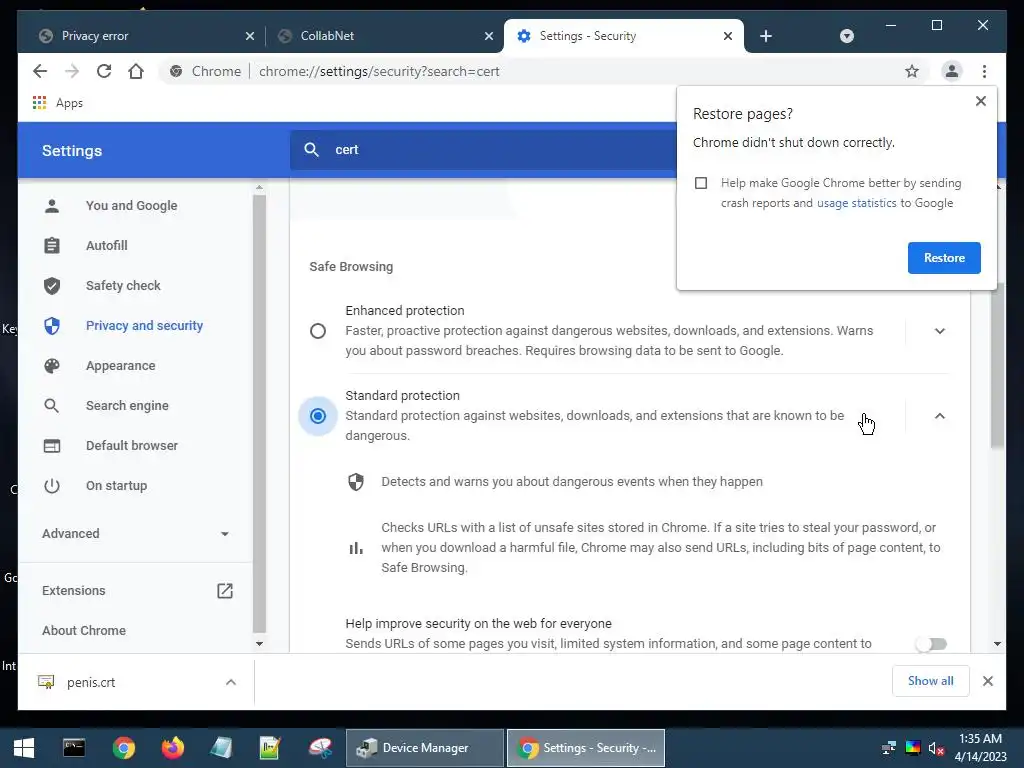This screenshot has height=768, width=1024.
Task: Go back using the browser back arrow
Action: [40, 71]
